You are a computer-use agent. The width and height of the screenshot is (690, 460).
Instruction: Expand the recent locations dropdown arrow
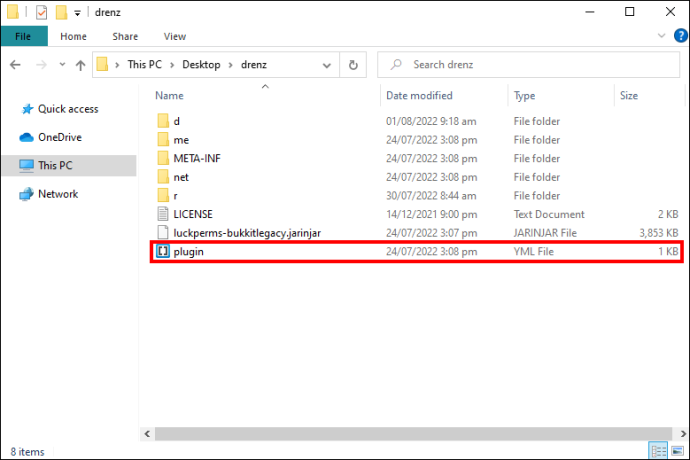(62, 65)
